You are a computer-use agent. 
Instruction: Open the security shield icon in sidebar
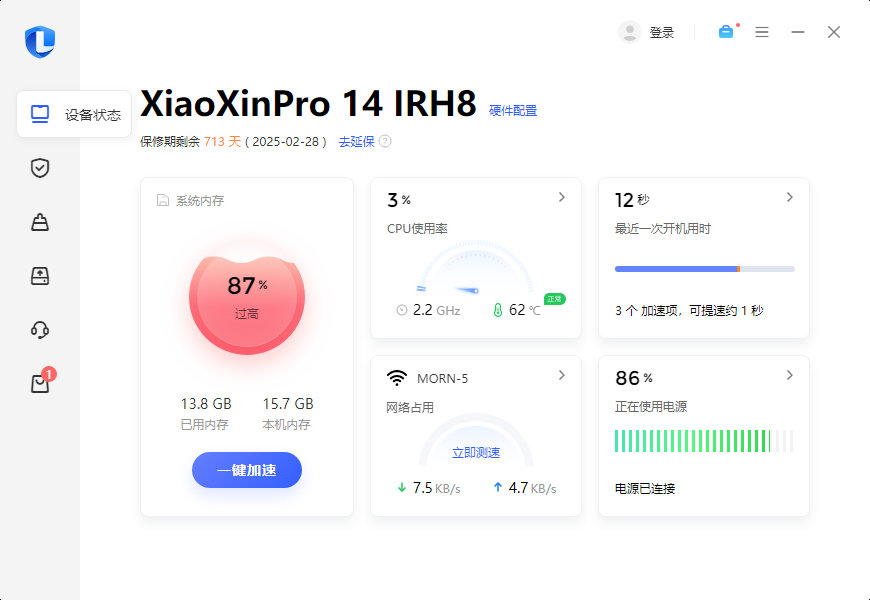point(40,168)
